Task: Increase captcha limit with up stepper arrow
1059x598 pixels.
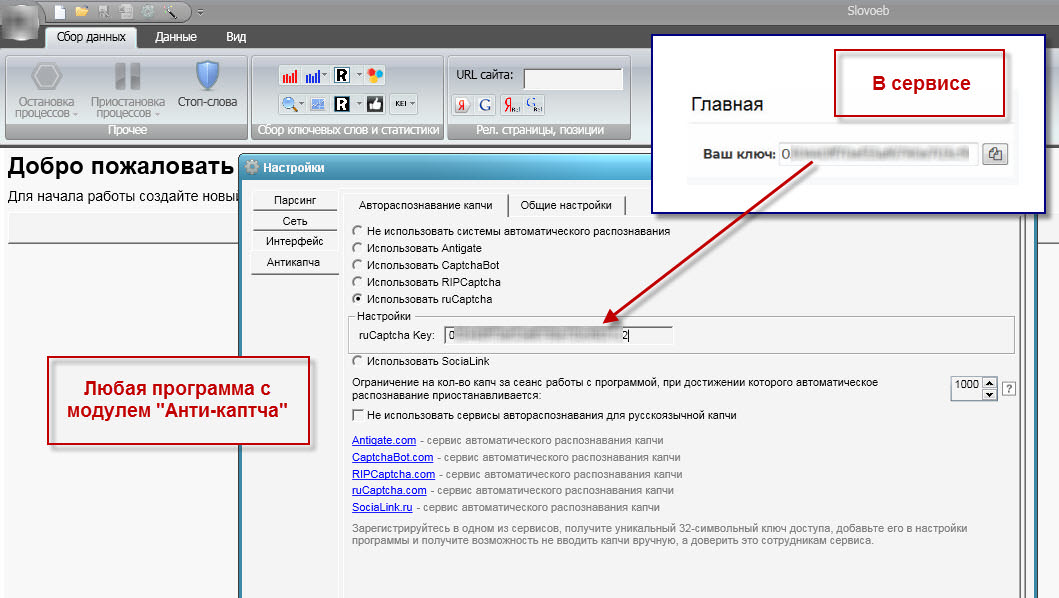Action: 989,383
